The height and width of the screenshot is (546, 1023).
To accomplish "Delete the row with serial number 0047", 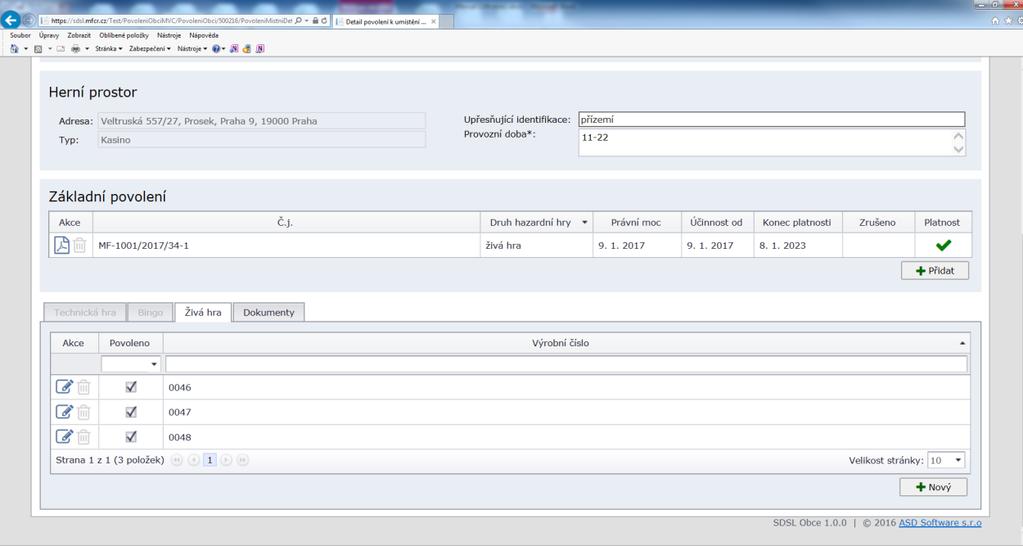I will click(84, 412).
